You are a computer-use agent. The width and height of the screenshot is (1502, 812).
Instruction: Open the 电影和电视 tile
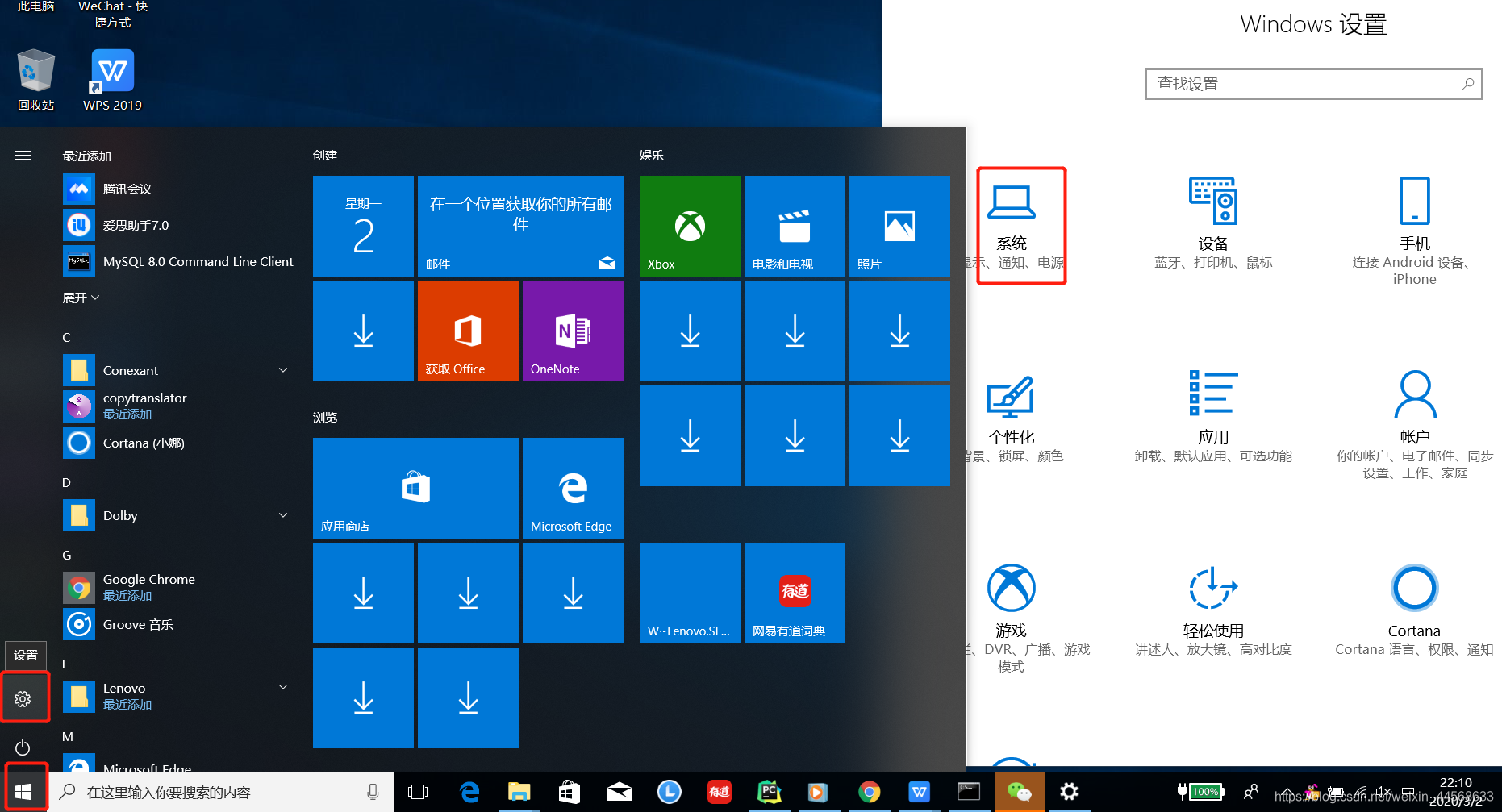[x=795, y=226]
